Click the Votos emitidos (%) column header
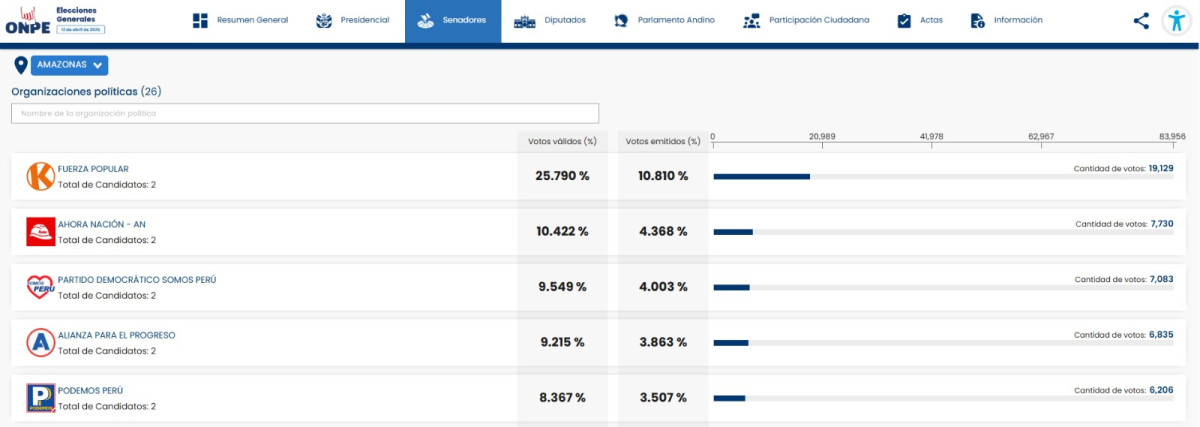The width and height of the screenshot is (1200, 427). click(x=663, y=141)
